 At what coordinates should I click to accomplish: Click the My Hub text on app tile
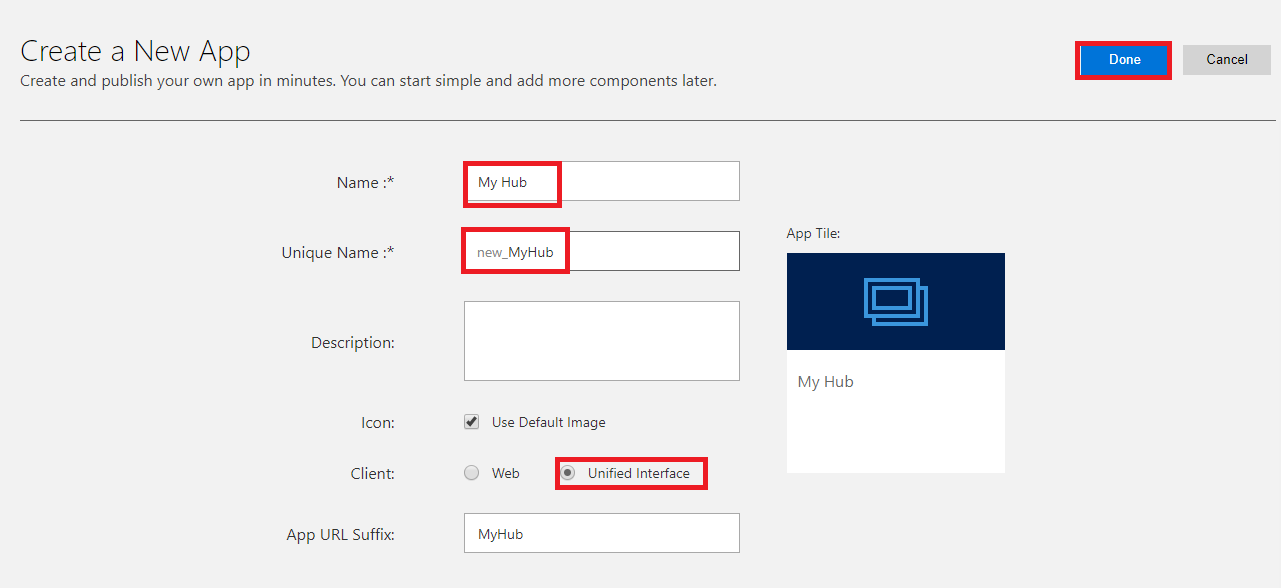(x=825, y=382)
